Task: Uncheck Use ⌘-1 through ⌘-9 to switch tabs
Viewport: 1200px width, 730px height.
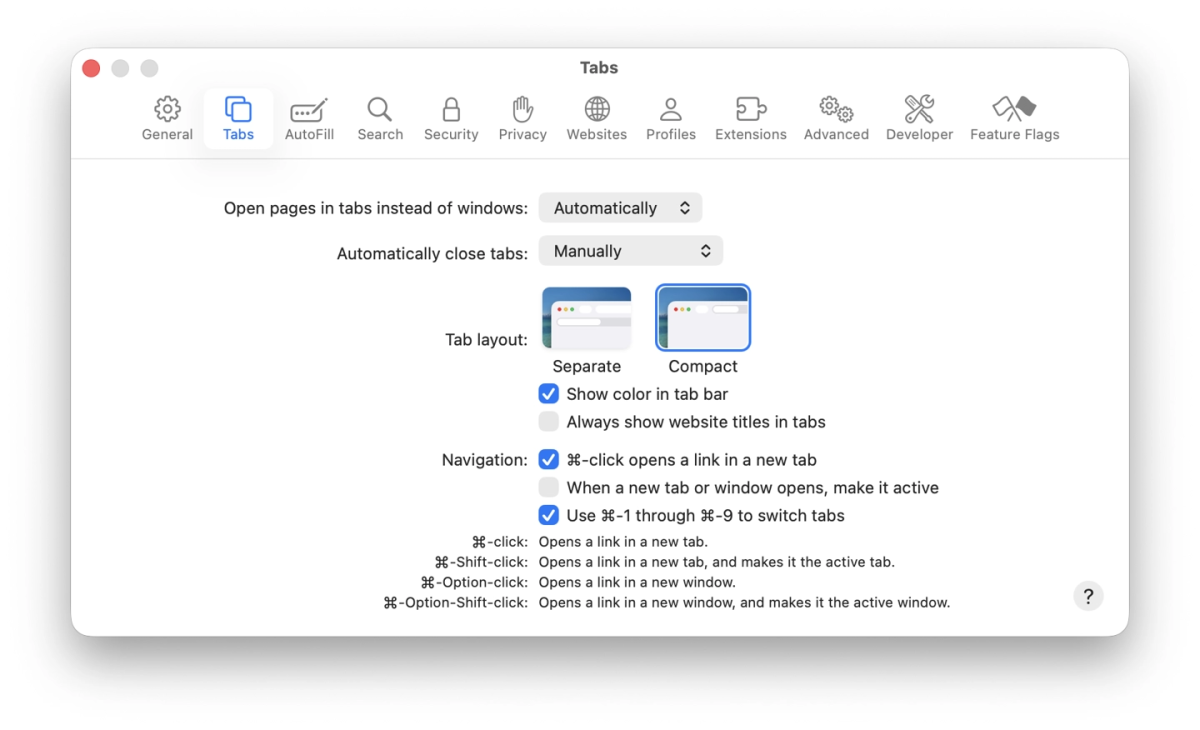Action: pos(549,516)
